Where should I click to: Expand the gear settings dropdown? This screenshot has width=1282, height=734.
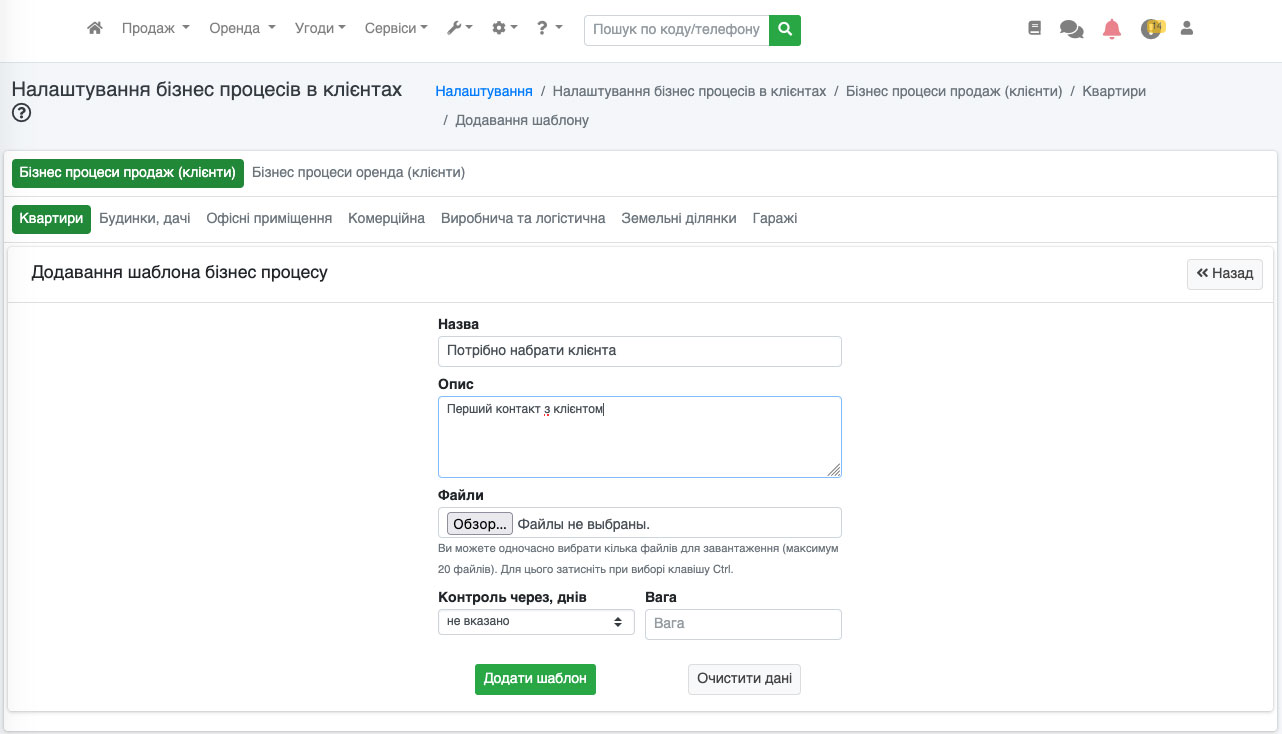(504, 29)
